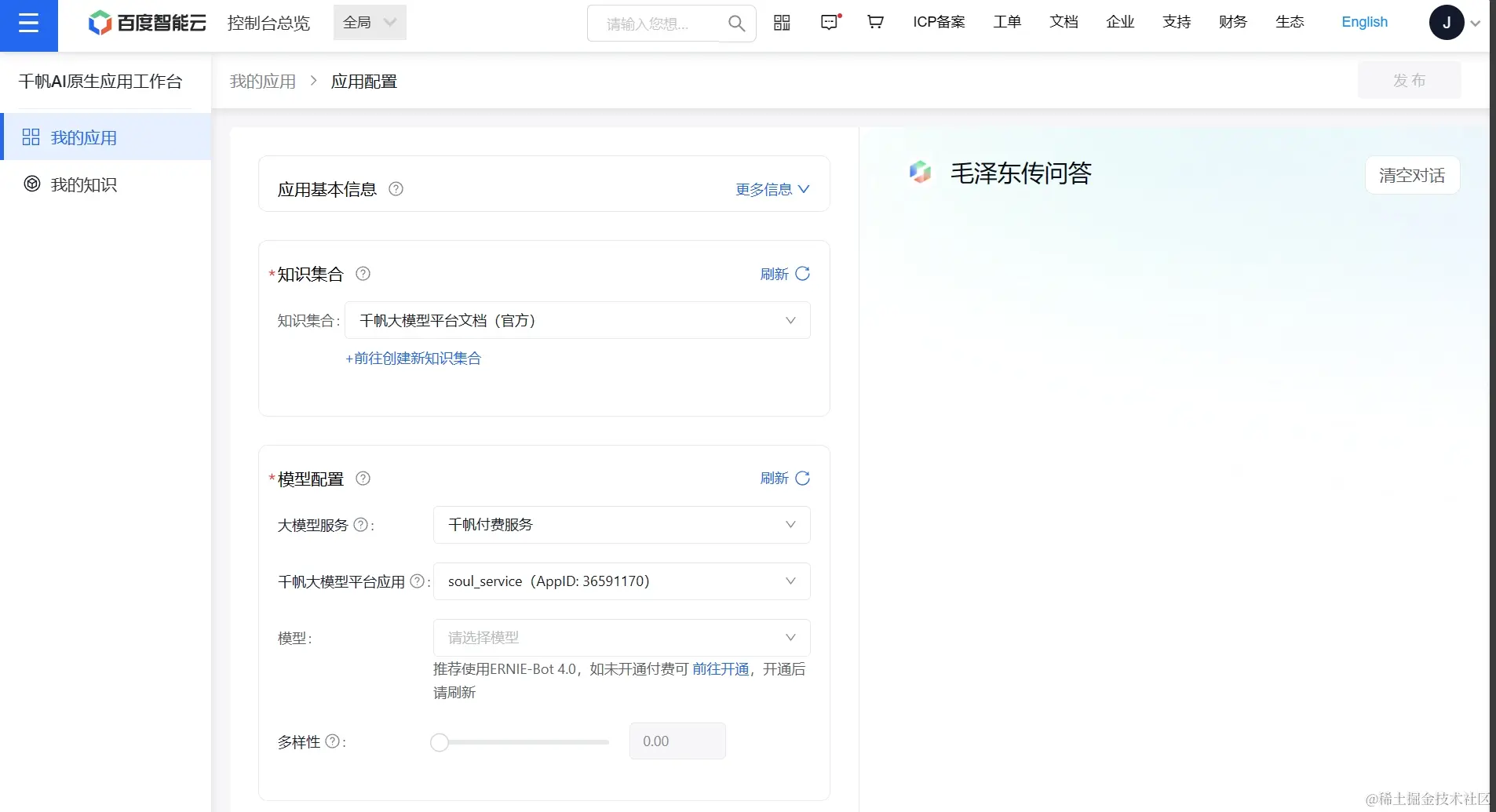Click the 发布 publish button

[x=1409, y=80]
